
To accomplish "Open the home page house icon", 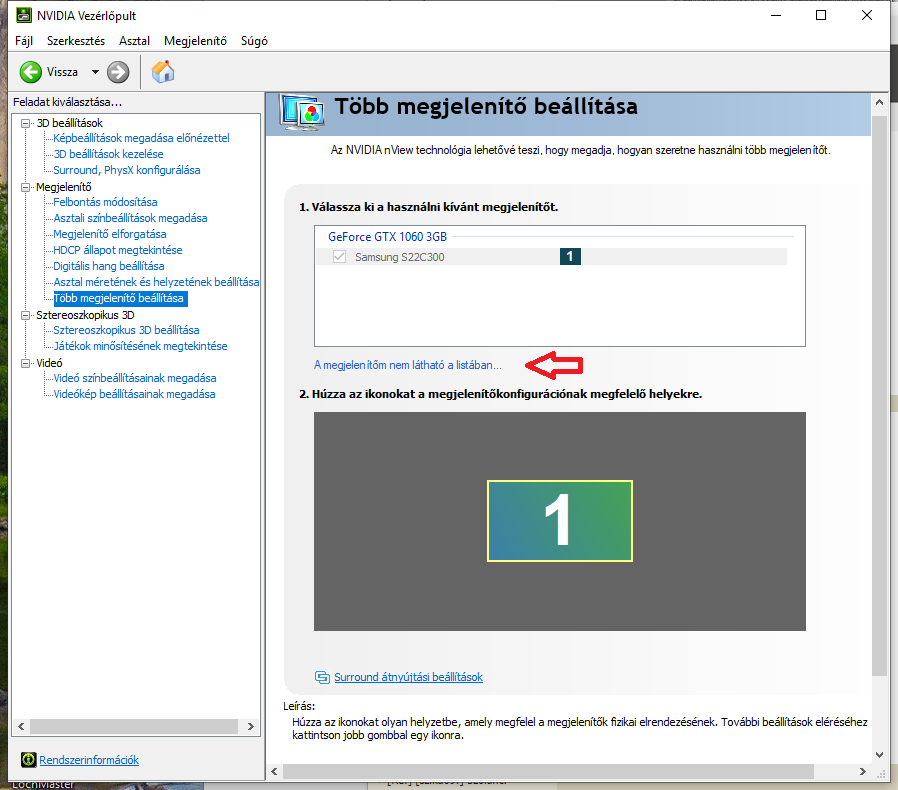I will (163, 72).
